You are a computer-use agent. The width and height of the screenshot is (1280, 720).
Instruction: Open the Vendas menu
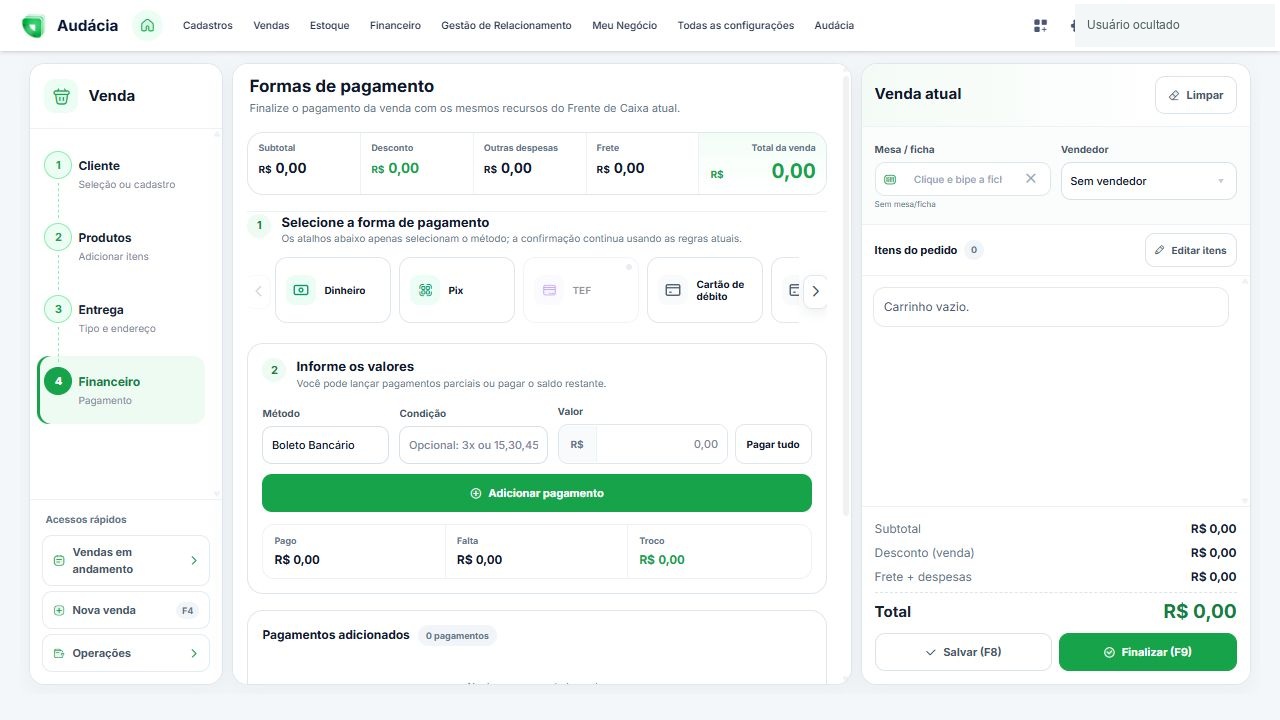pyautogui.click(x=271, y=26)
